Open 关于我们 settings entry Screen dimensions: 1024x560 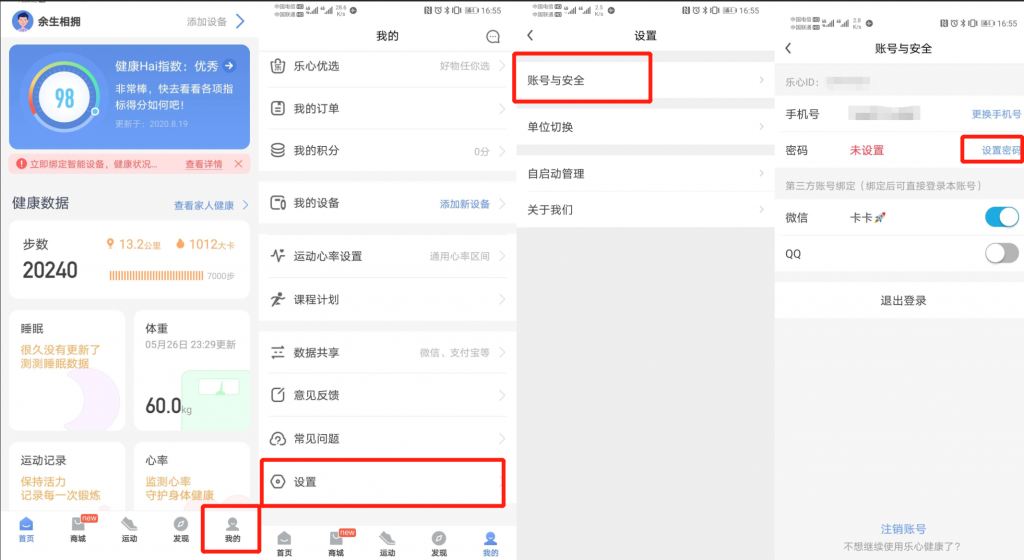[645, 210]
